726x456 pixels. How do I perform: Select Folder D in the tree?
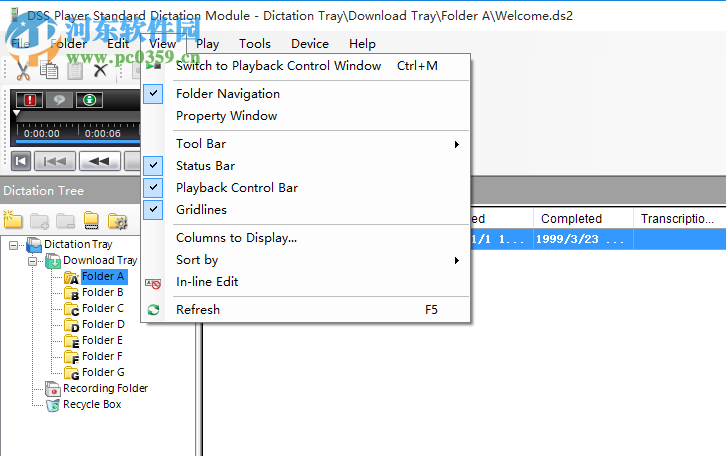pos(103,324)
